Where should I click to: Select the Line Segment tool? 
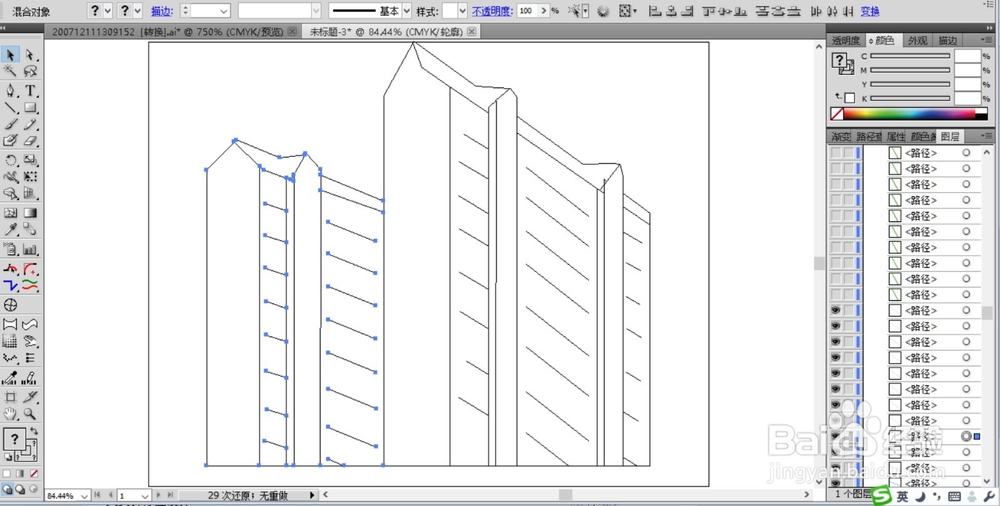coord(11,107)
